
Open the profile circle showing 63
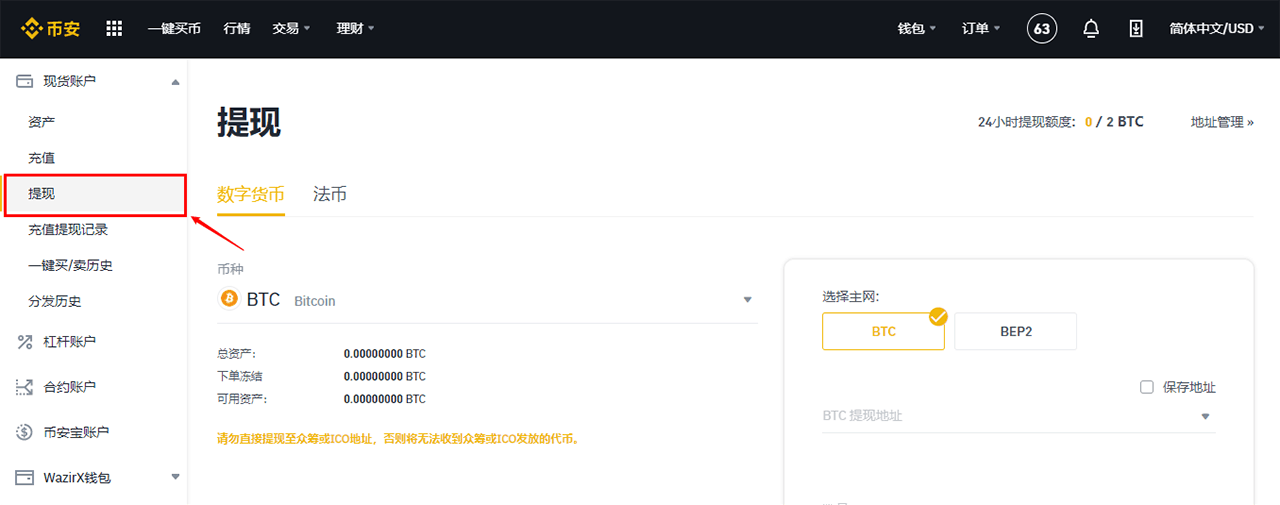pyautogui.click(x=1042, y=28)
